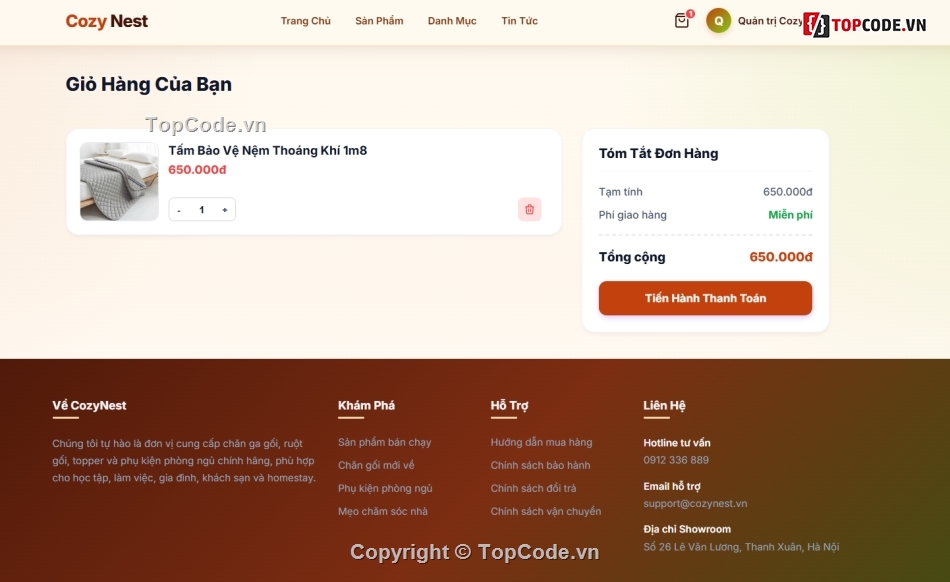Click the Tóm Tắt Đơn Hàng heading
Screen dimensions: 950x582
pyautogui.click(x=659, y=153)
